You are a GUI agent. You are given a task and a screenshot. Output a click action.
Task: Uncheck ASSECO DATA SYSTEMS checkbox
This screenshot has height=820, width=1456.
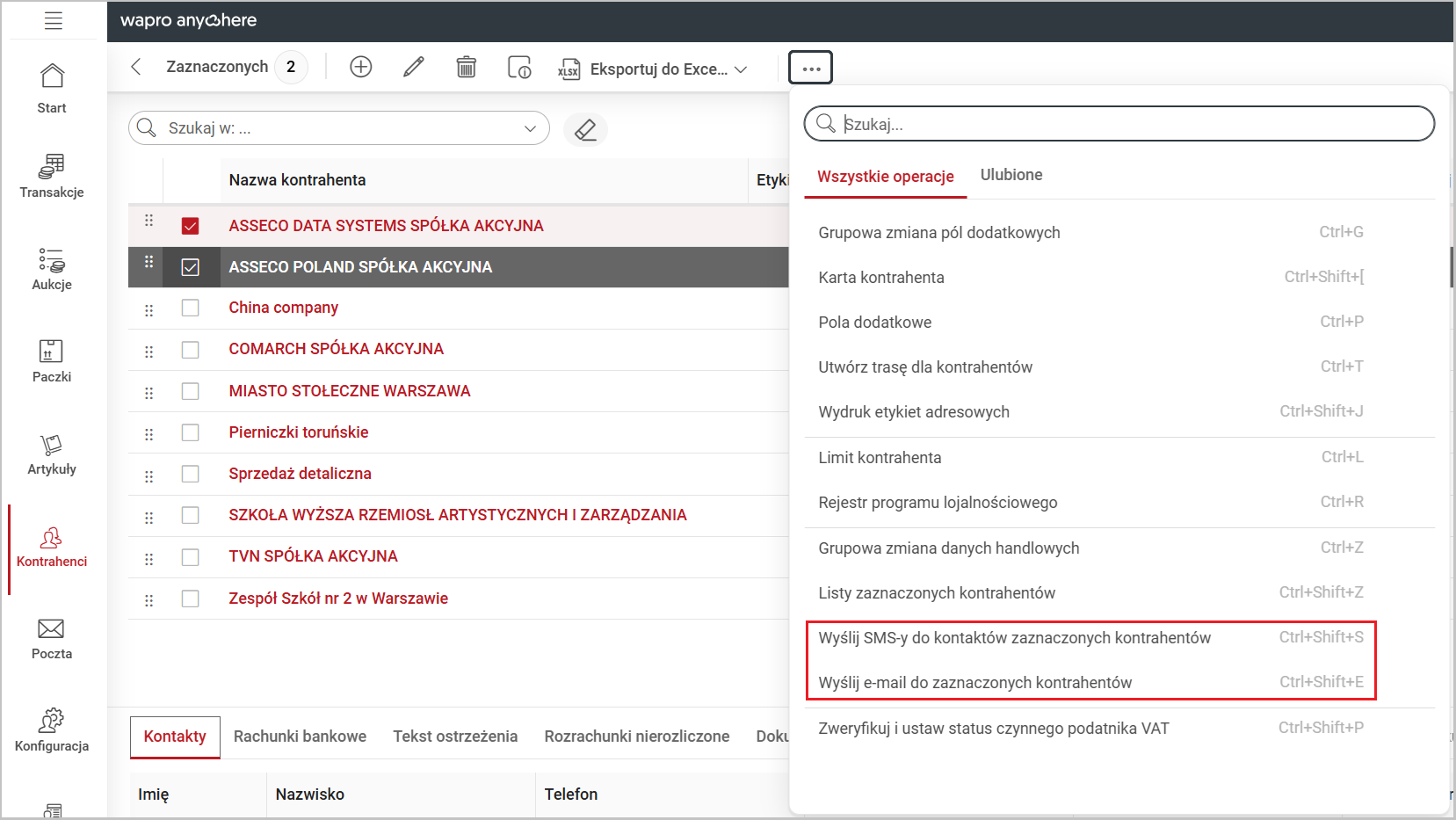190,226
